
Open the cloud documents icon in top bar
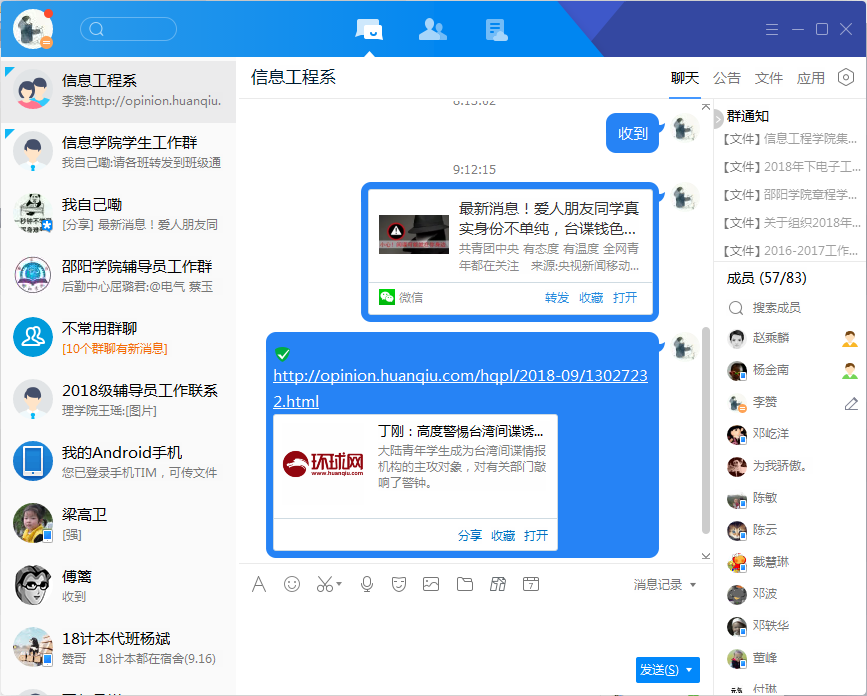[496, 29]
